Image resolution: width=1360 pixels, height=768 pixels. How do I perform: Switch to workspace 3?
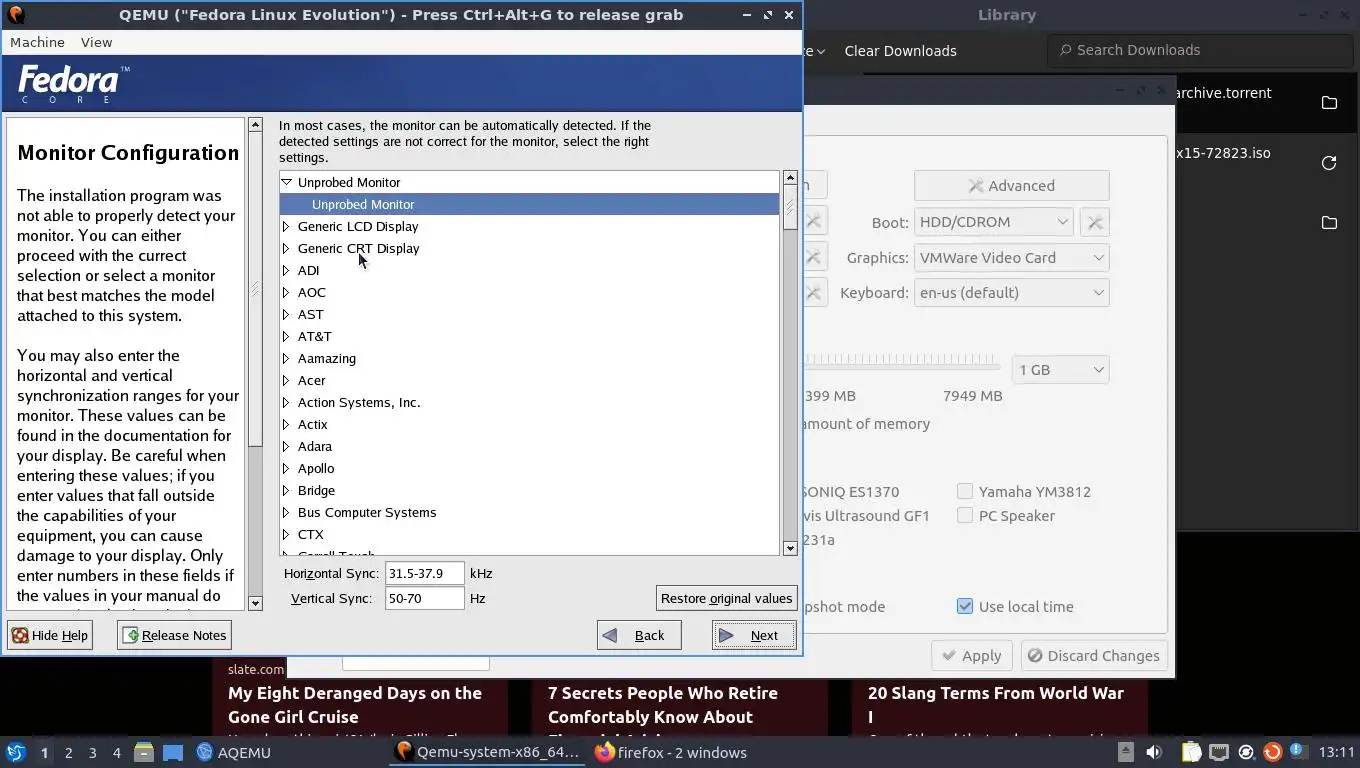(x=92, y=753)
